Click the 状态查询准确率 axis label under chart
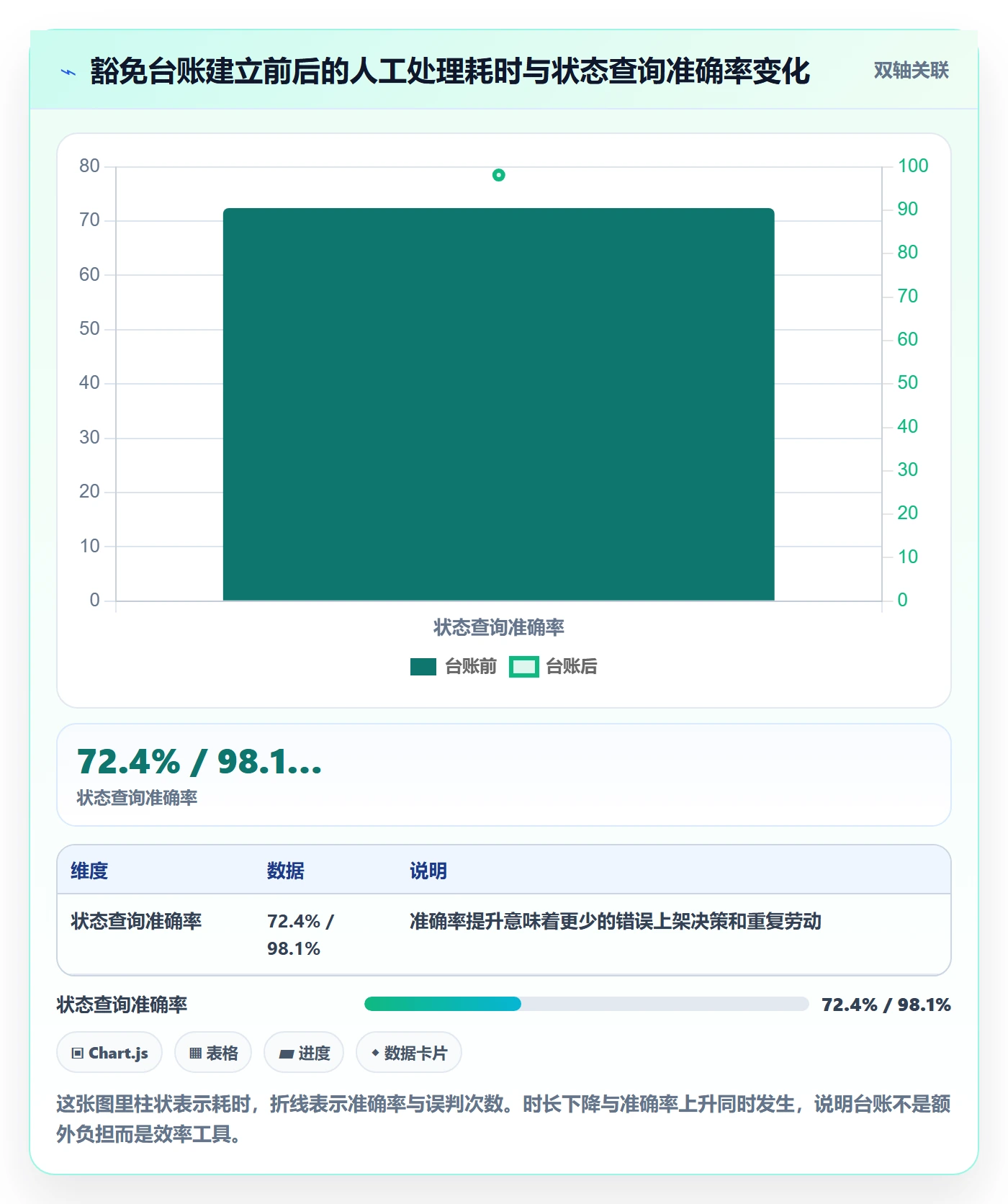This screenshot has height=1204, width=1008. 498,628
